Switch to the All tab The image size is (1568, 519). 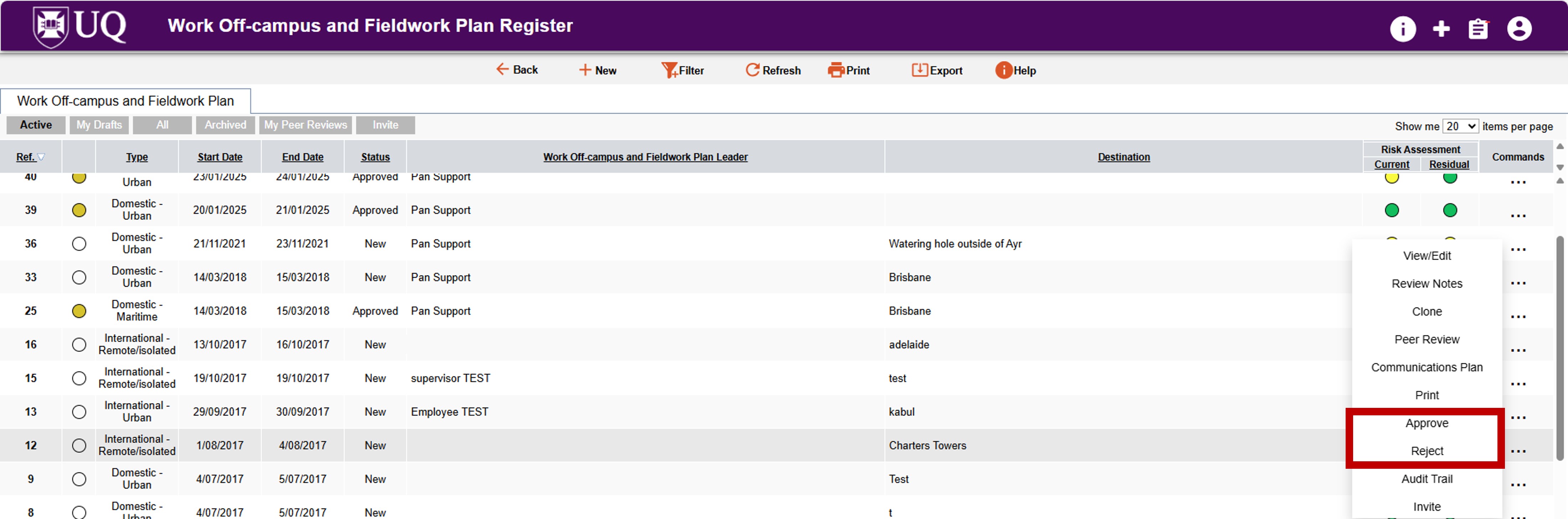click(x=162, y=125)
